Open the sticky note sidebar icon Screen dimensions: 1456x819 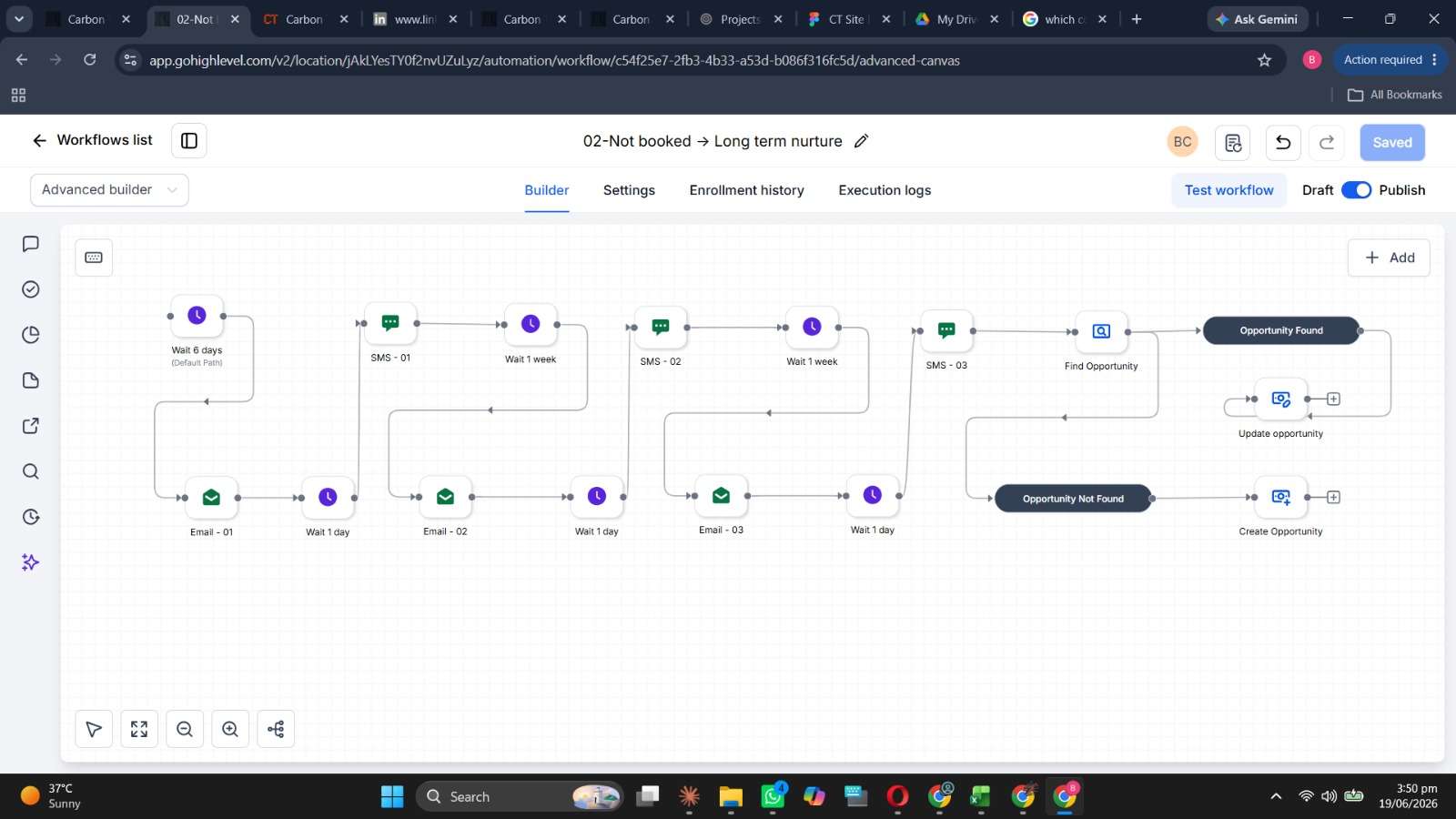[x=30, y=380]
